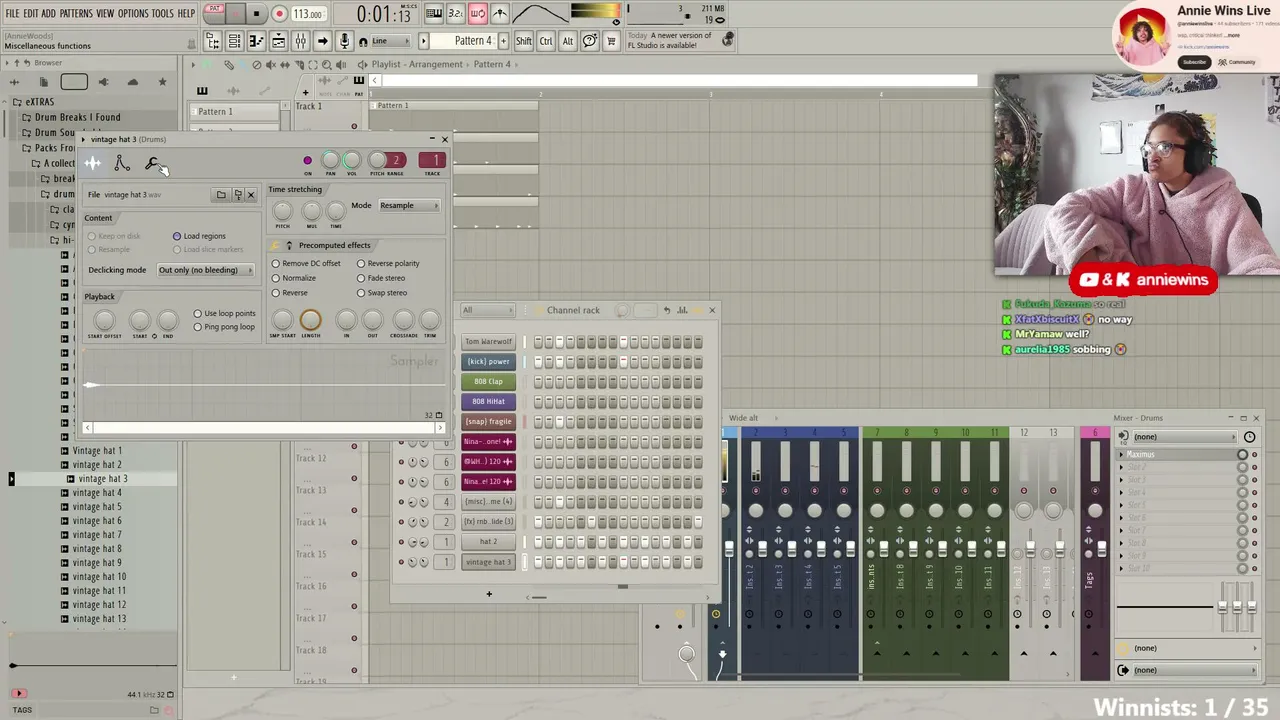Viewport: 1280px width, 720px height.
Task: Open the PATTERNS menu
Action: (x=76, y=14)
